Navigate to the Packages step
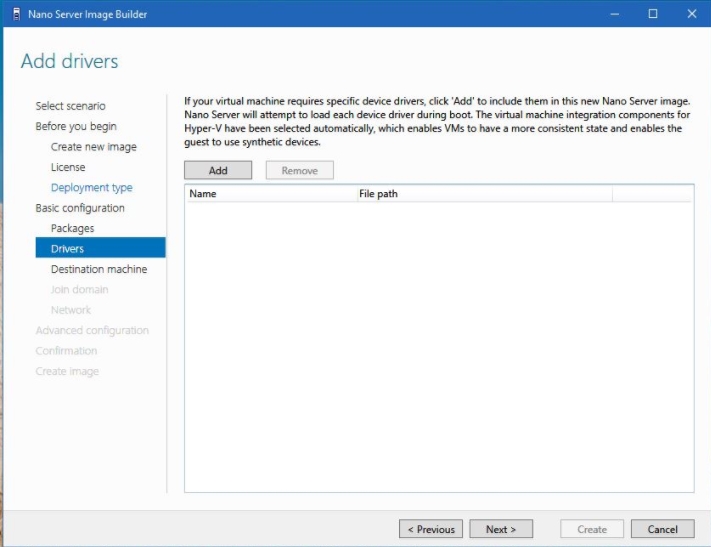711x547 pixels. click(x=72, y=228)
